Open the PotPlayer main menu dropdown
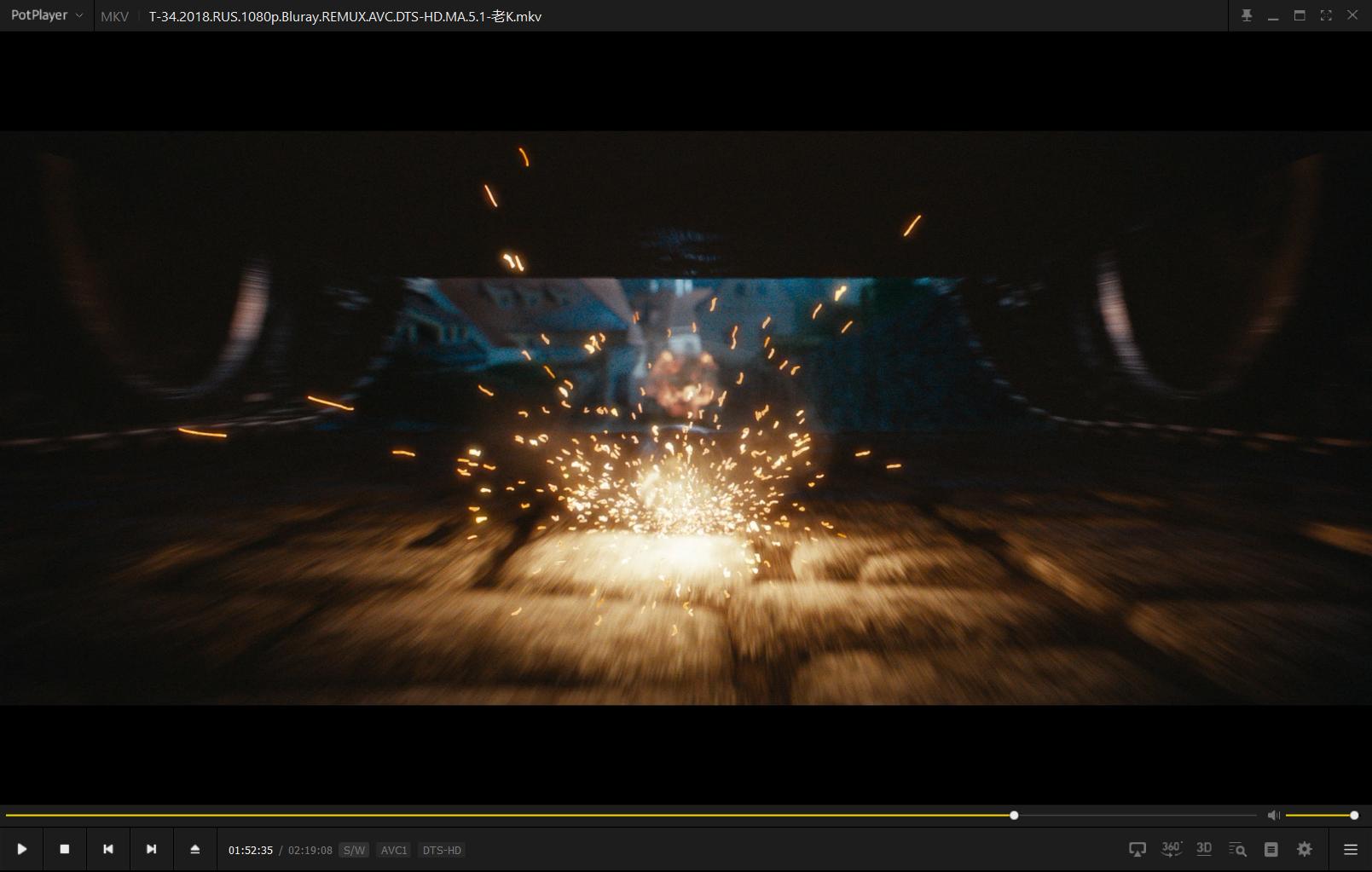The width and height of the screenshot is (1372, 872). pyautogui.click(x=47, y=15)
